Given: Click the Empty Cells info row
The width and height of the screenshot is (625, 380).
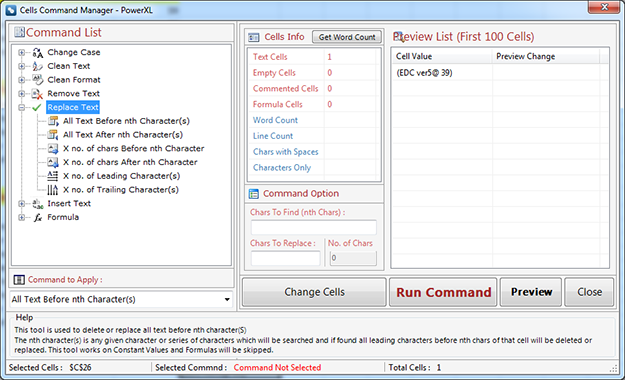Looking at the screenshot, I should coord(314,73).
